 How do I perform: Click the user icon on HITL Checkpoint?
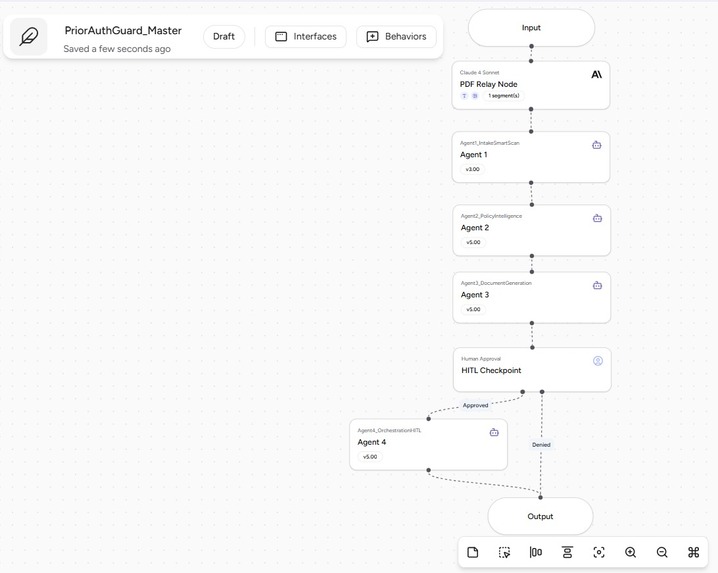tap(598, 361)
